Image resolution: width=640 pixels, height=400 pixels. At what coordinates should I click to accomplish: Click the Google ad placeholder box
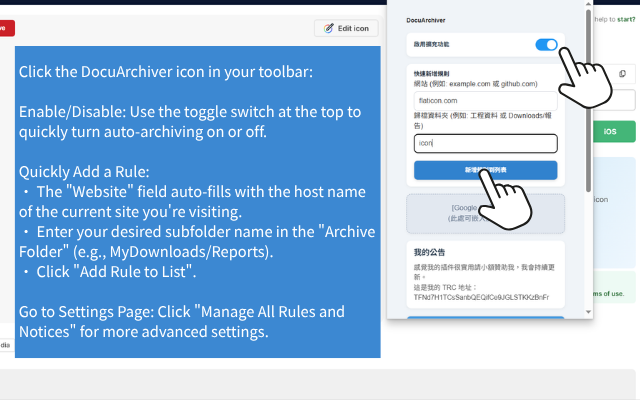(x=485, y=213)
